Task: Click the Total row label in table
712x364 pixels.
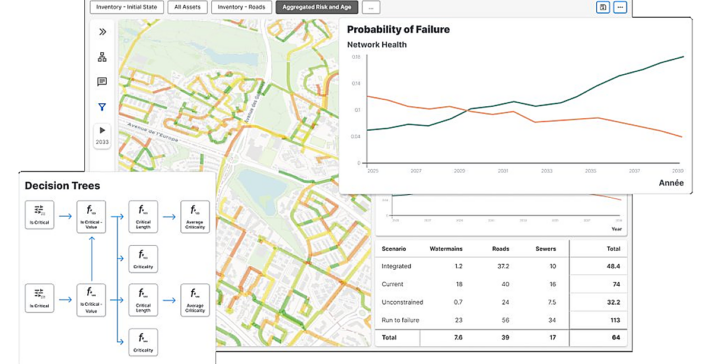Action: (x=389, y=338)
